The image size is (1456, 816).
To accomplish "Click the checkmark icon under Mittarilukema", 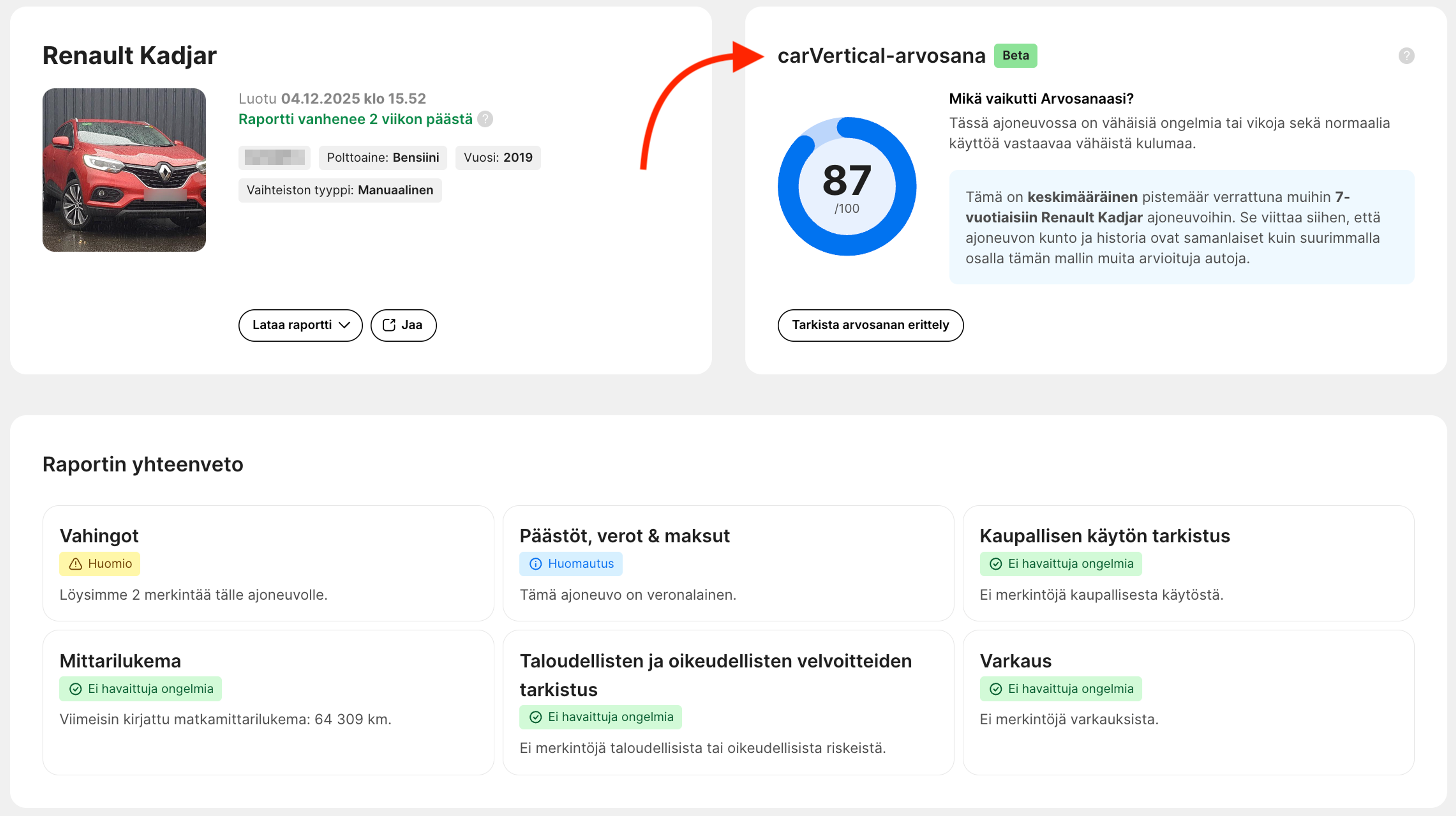I will tap(75, 689).
